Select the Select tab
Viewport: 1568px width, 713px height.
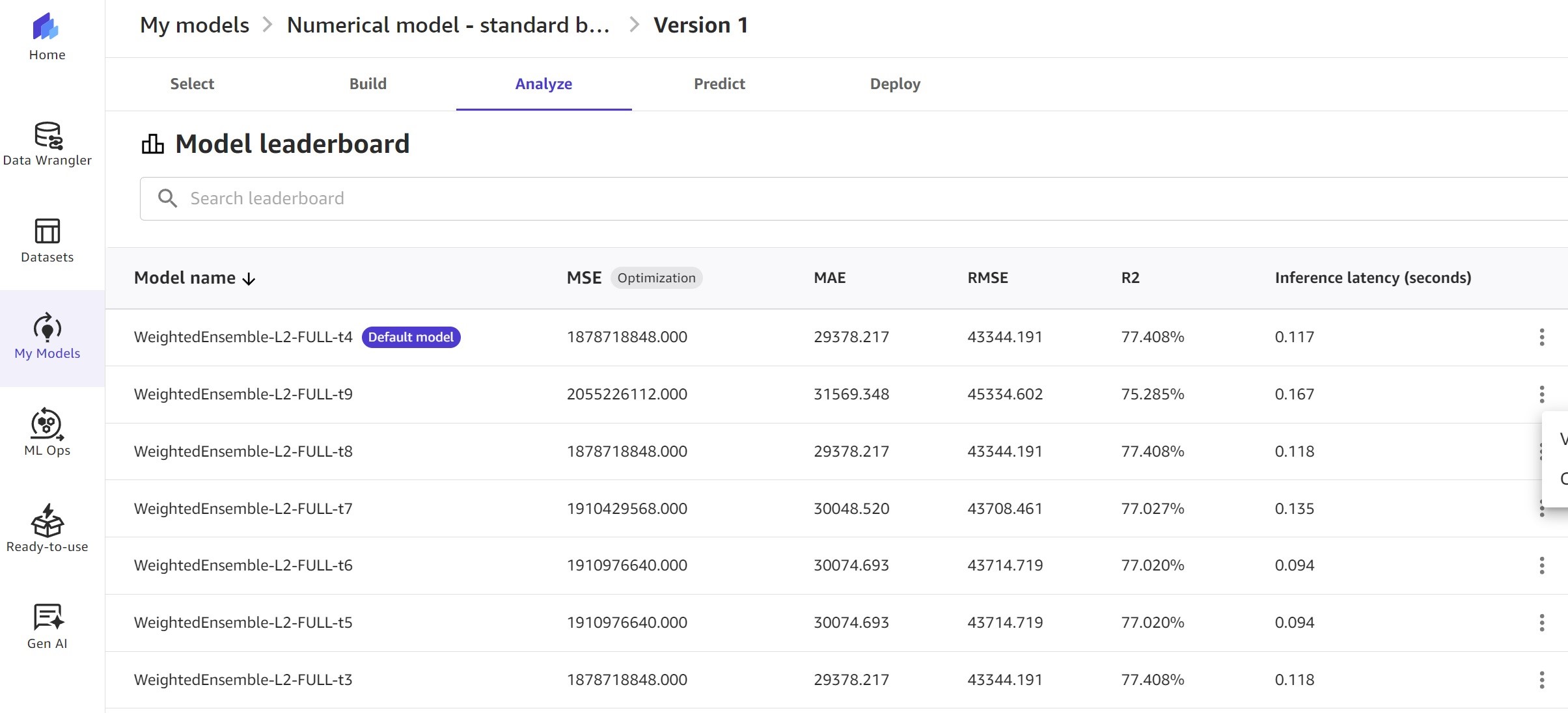192,83
